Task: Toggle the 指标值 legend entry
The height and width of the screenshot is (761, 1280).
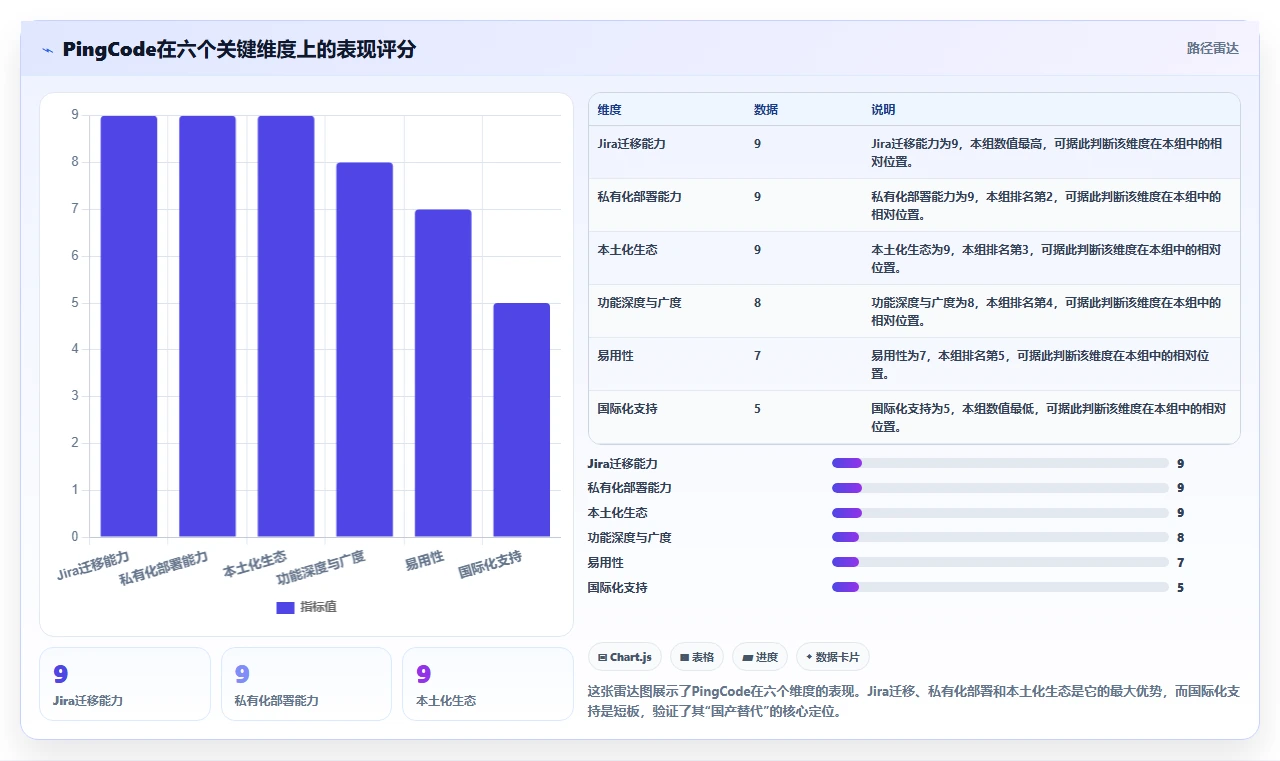Action: coord(306,607)
